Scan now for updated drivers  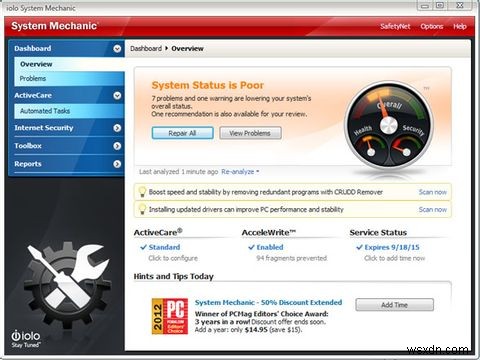[433, 209]
